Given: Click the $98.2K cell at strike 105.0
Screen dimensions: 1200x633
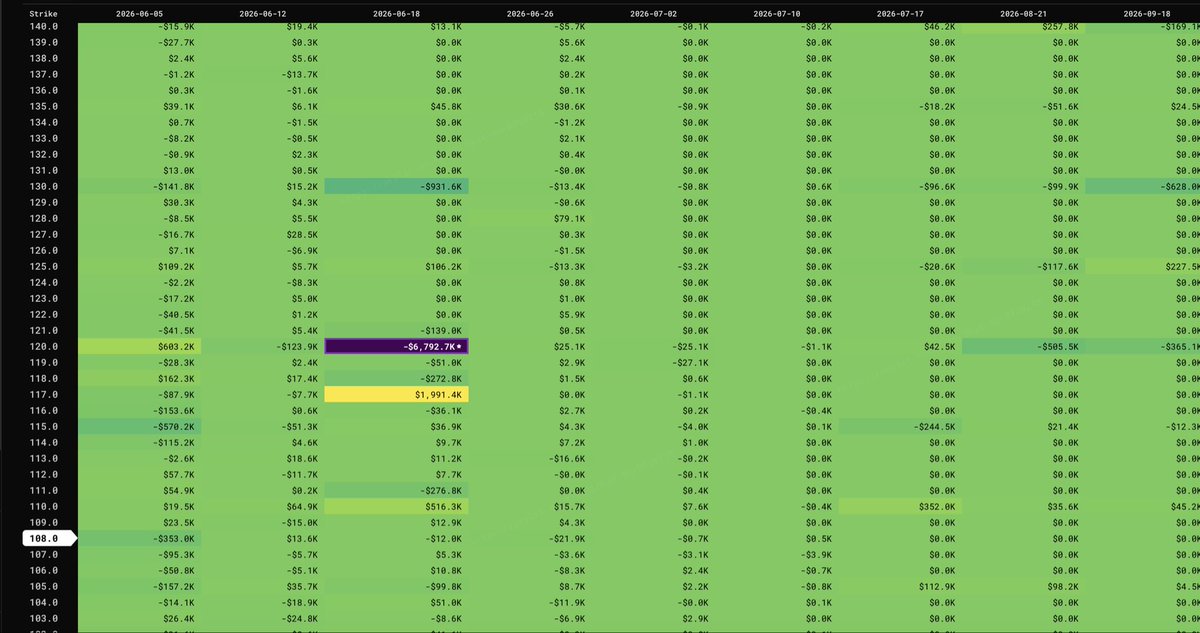Looking at the screenshot, I should 1025,586.
